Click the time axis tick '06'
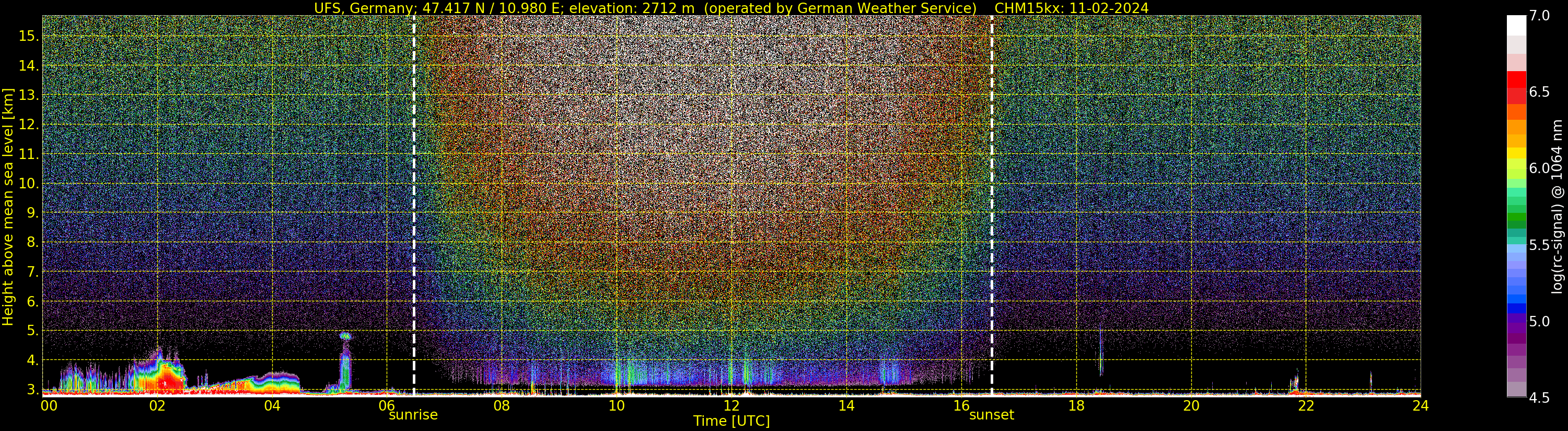The width and height of the screenshot is (1568, 431). (x=387, y=406)
